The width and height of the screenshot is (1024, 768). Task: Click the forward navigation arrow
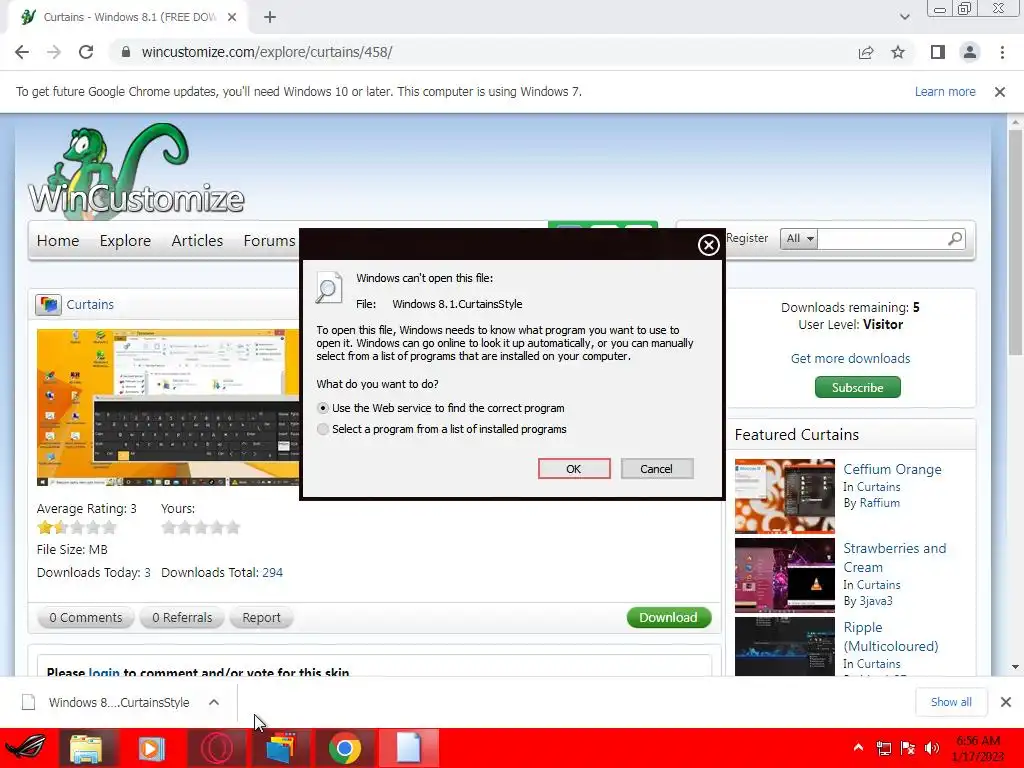click(54, 52)
